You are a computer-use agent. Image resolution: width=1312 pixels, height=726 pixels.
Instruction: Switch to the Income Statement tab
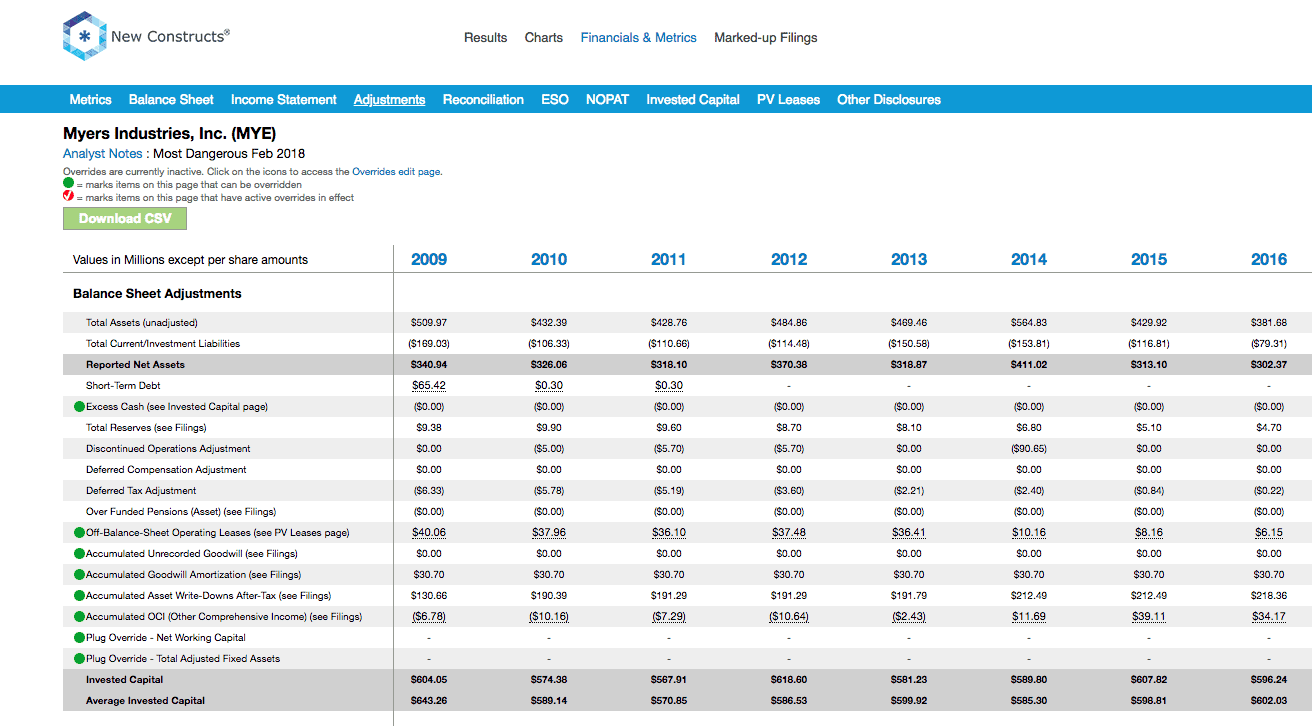pyautogui.click(x=284, y=100)
